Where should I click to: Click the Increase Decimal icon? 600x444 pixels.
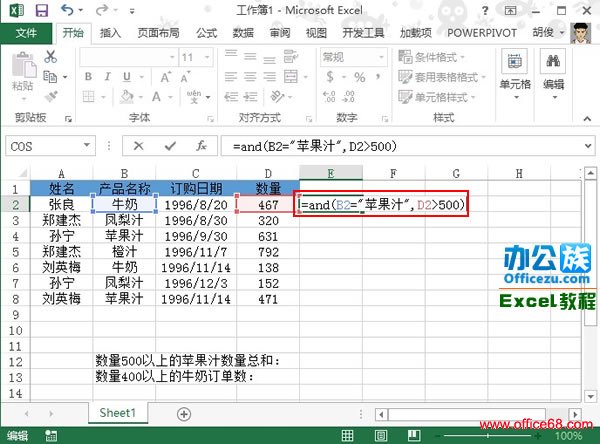[x=329, y=96]
